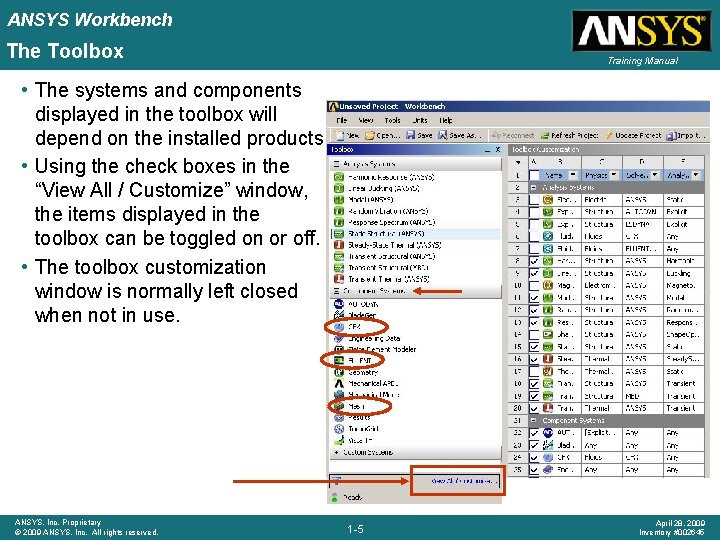Click BladeGen icon in Toolbox
Viewport: 720px width, 540px height.
338,315
